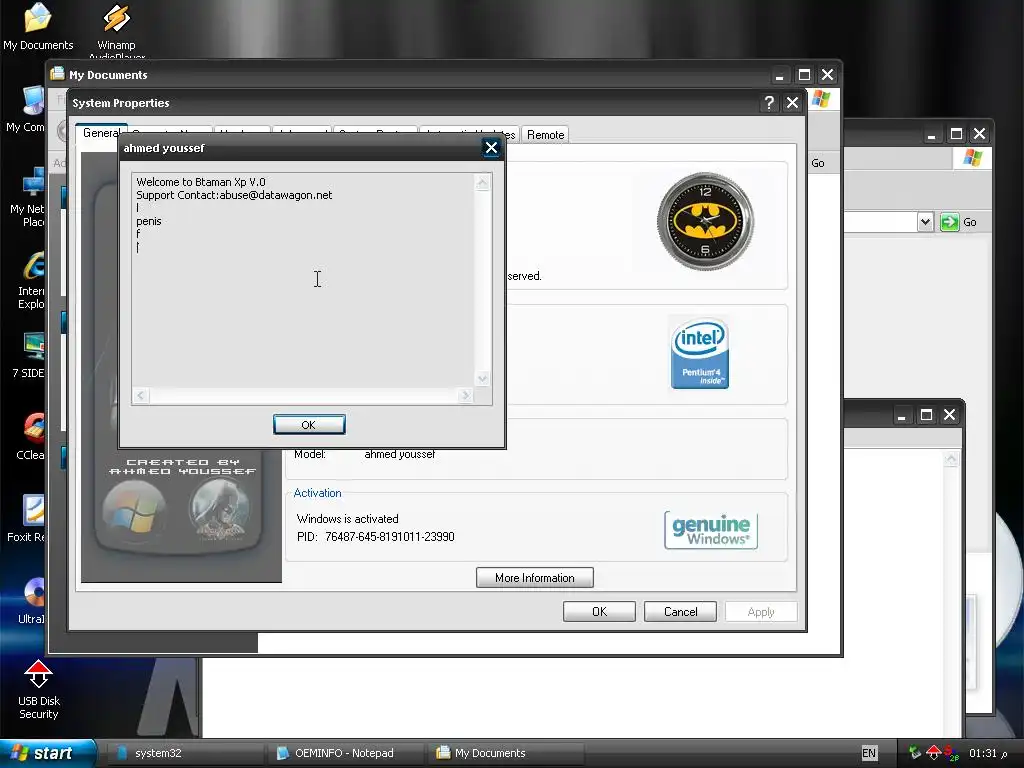
Task: Switch to OEMINFO - Notepad taskbar item
Action: click(345, 753)
